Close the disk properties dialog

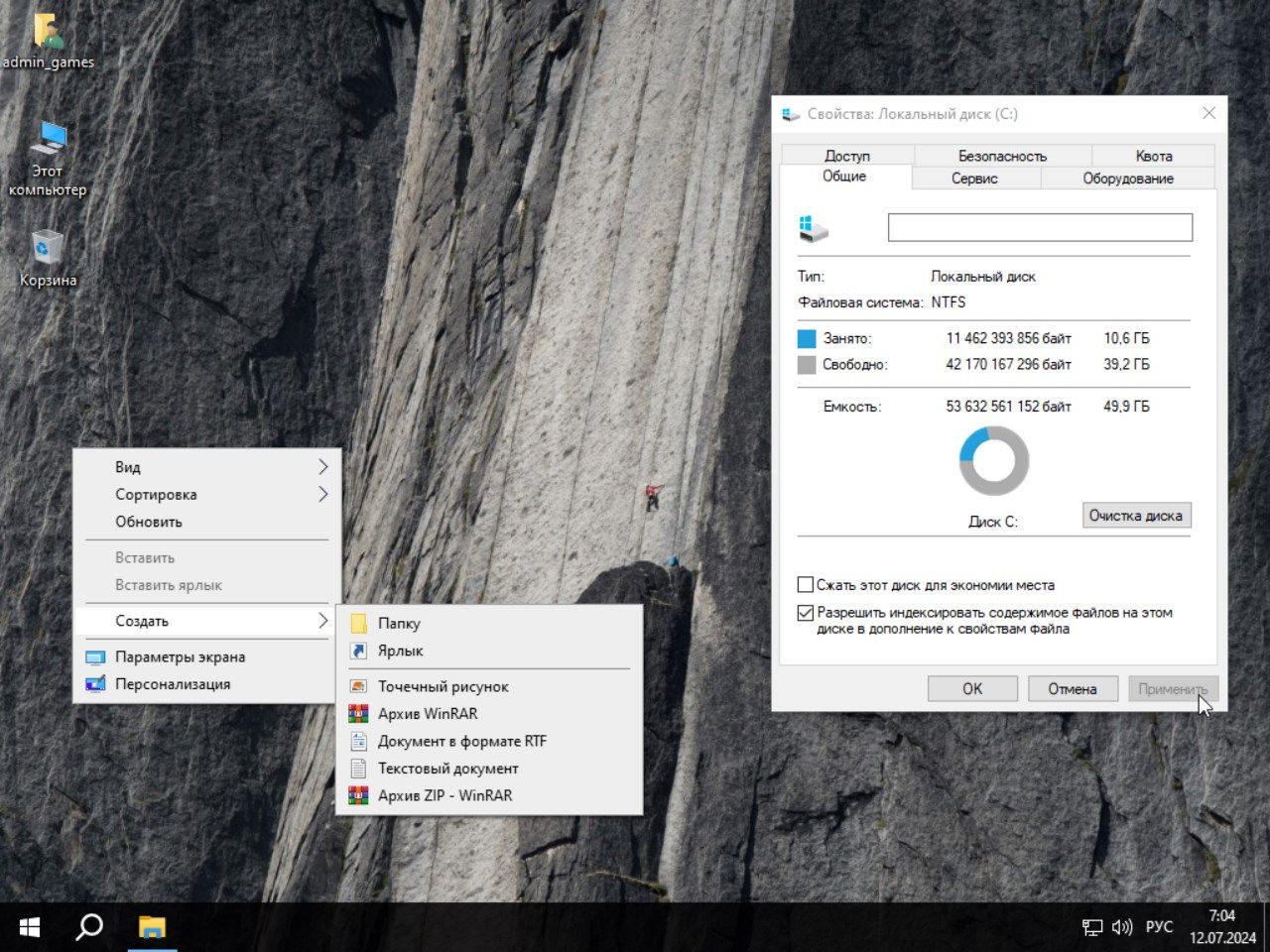click(1208, 113)
